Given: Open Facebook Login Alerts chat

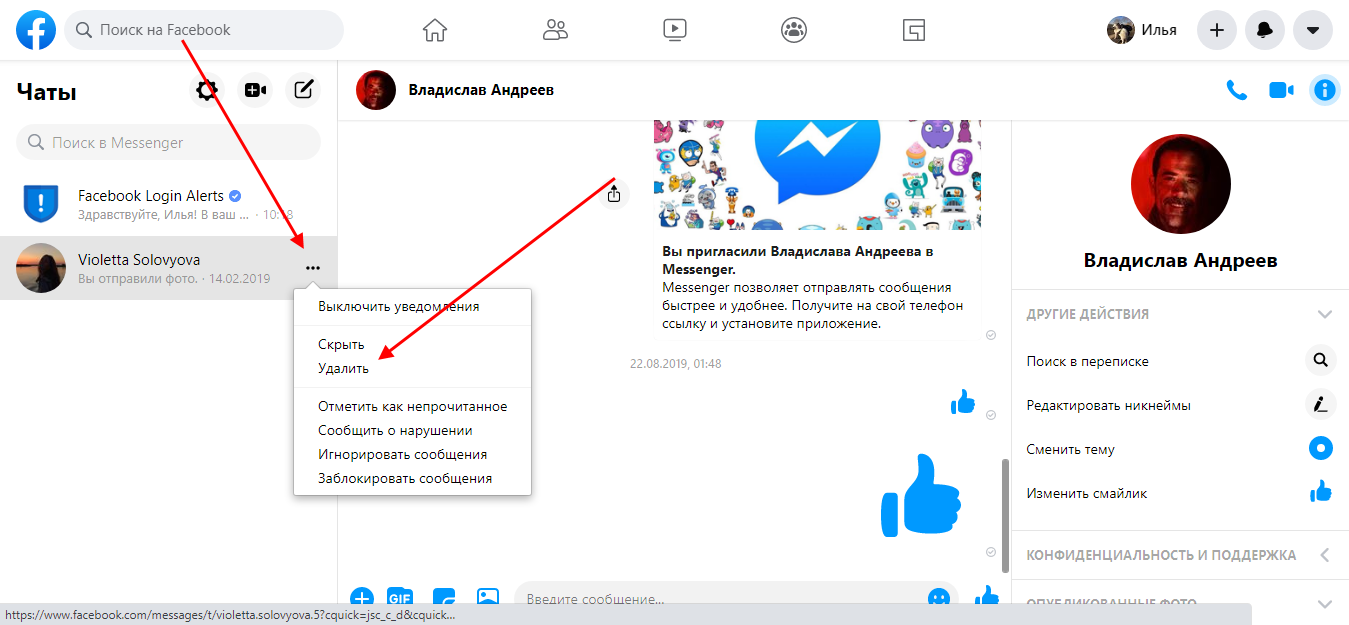Looking at the screenshot, I should pyautogui.click(x=169, y=204).
